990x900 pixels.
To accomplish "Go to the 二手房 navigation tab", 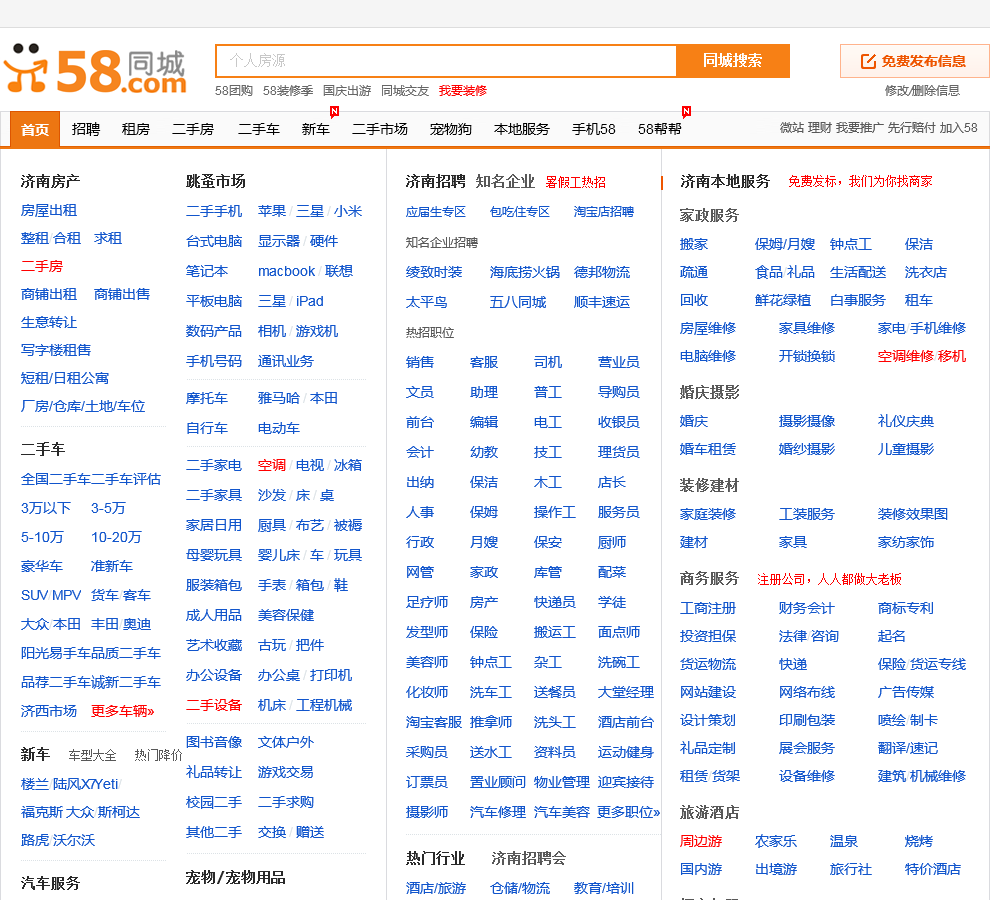I will coord(193,129).
